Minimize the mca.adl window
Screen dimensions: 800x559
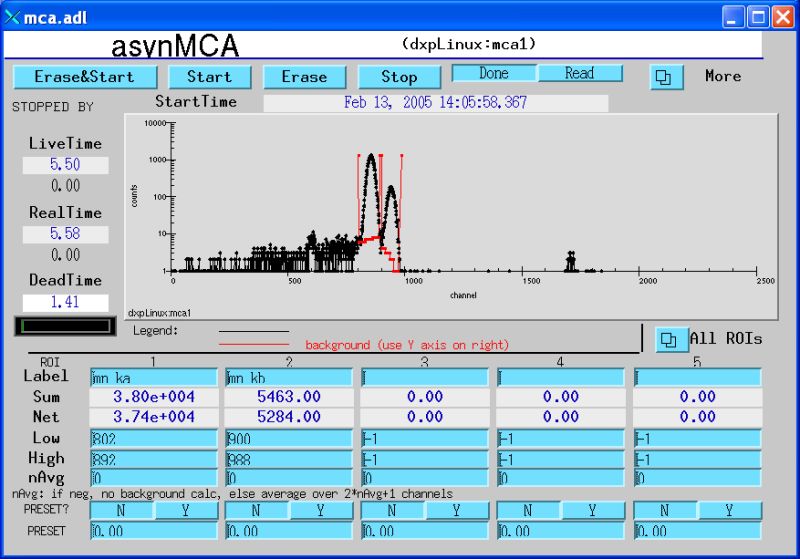pyautogui.click(x=733, y=17)
